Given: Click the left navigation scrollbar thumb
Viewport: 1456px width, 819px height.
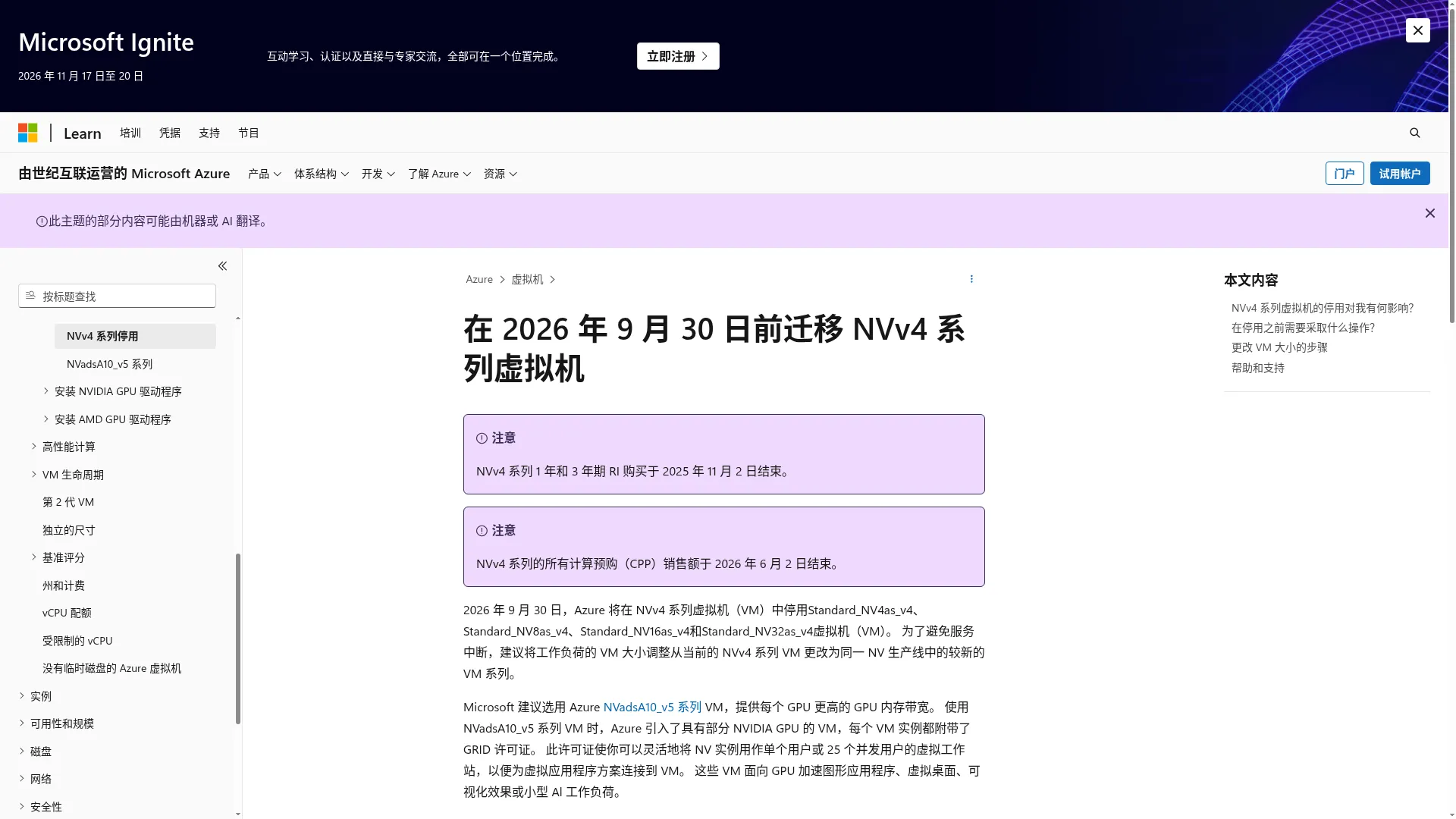Looking at the screenshot, I should coord(237,639).
